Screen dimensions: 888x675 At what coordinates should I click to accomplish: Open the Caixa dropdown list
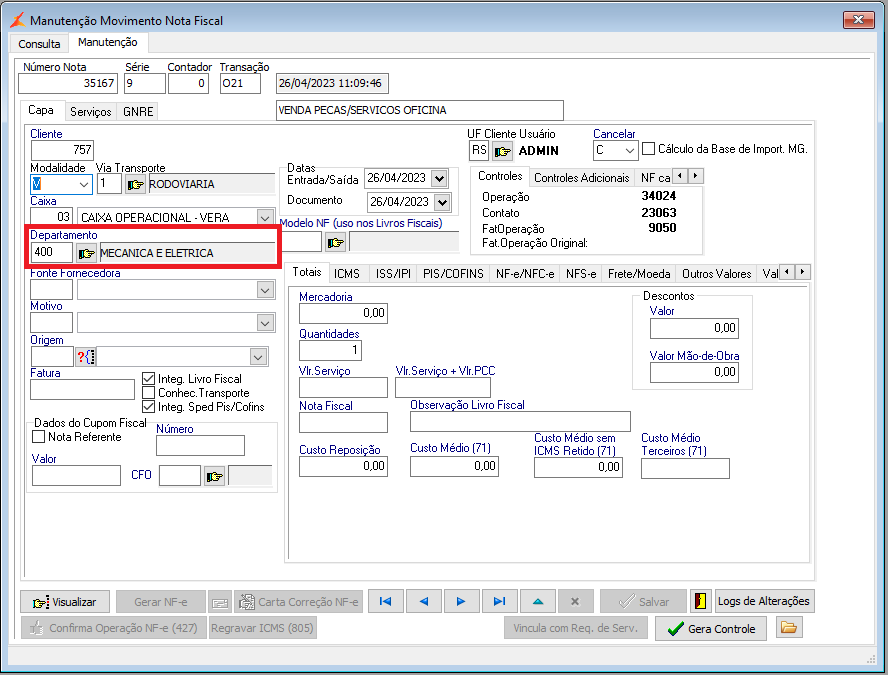tap(265, 217)
